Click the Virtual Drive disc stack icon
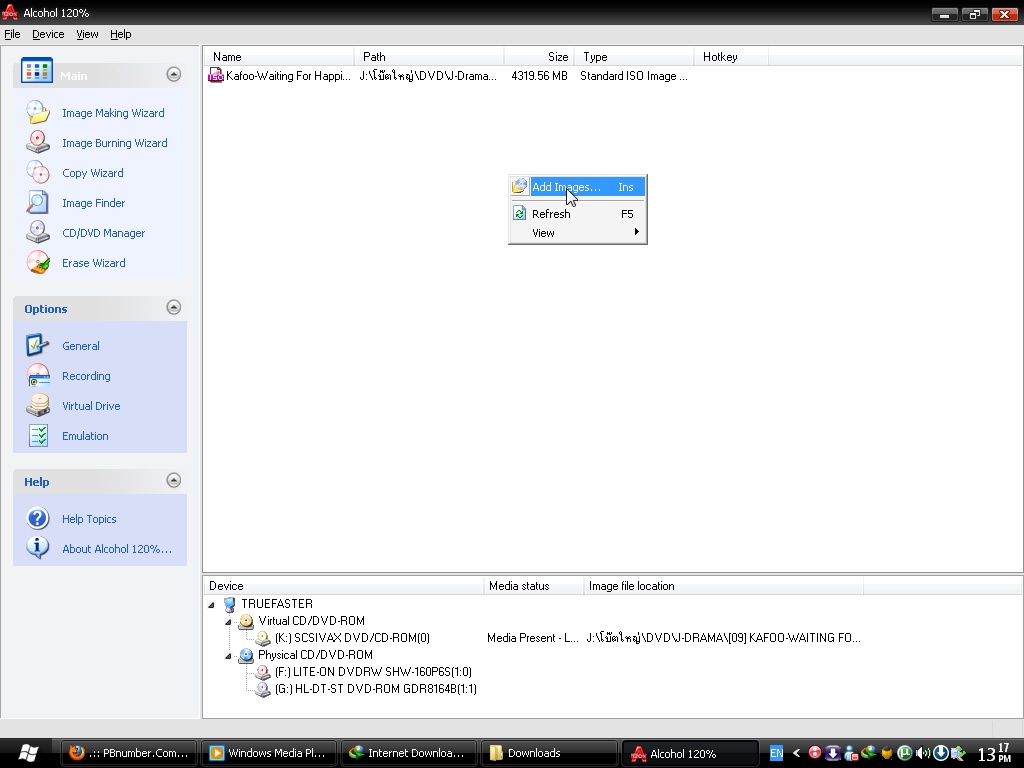The image size is (1024, 768). 38,406
